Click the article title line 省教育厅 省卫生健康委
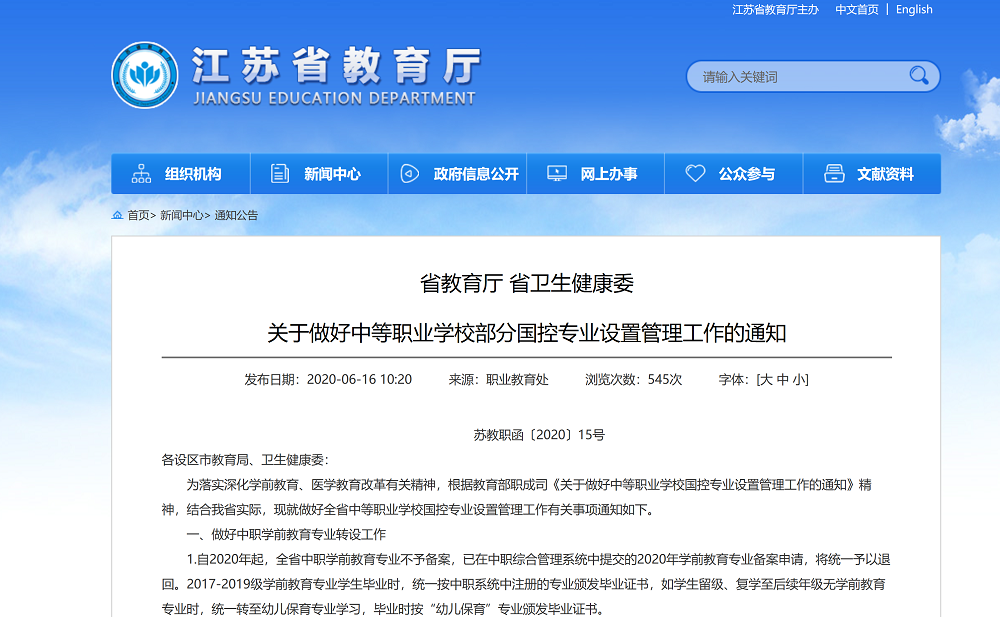 point(527,283)
